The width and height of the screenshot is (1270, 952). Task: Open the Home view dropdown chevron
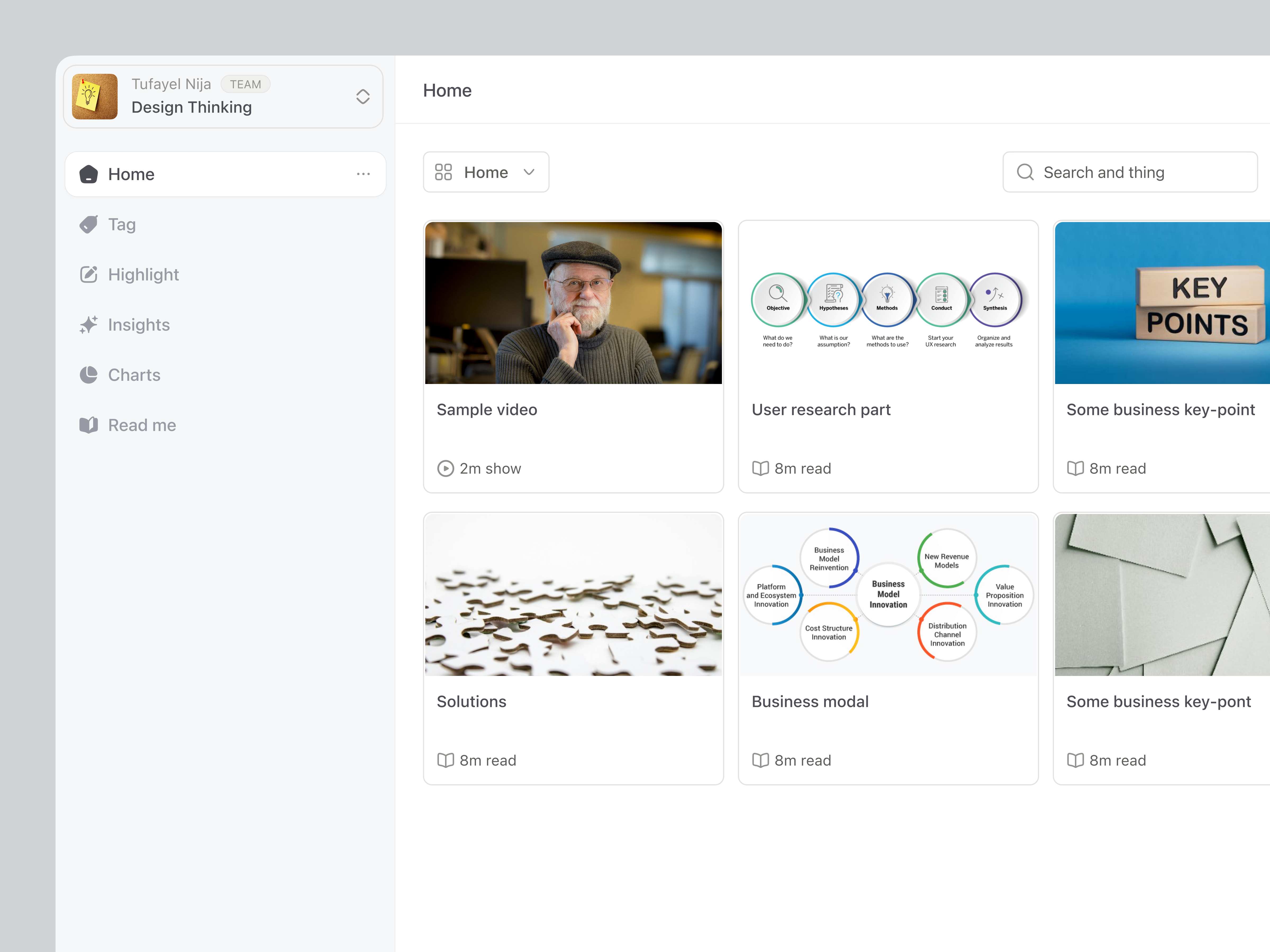(x=529, y=172)
